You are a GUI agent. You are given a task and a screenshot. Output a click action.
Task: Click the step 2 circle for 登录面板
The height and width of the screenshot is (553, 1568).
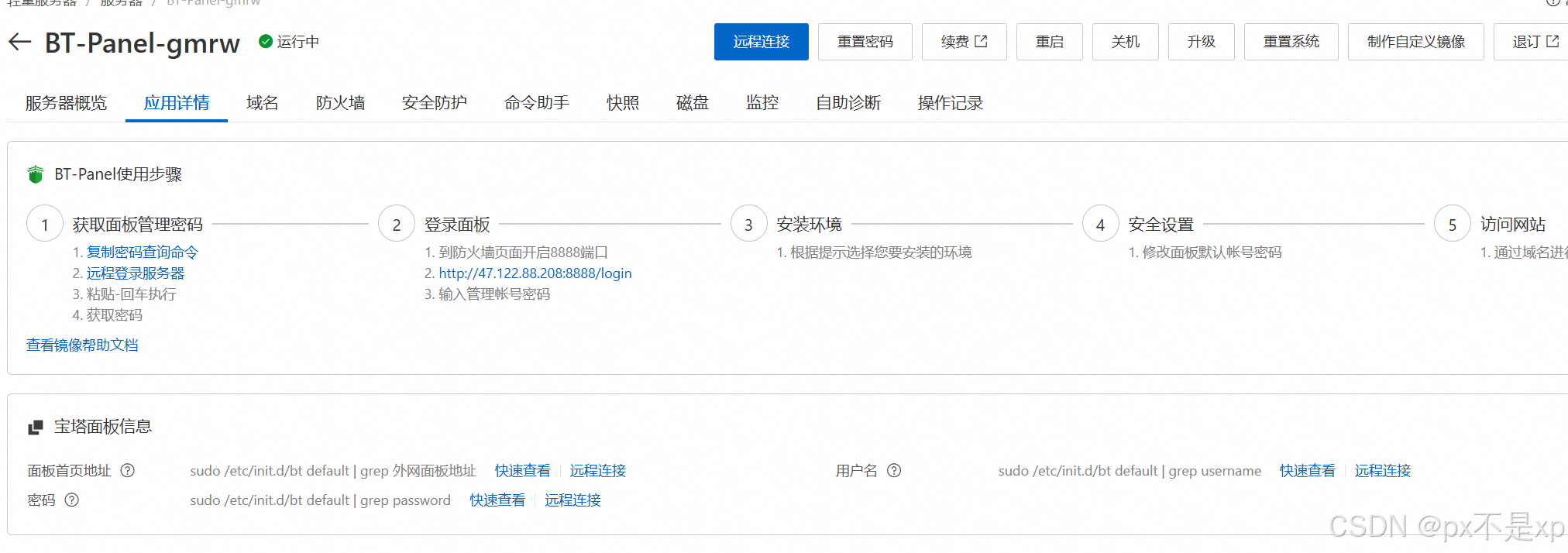(397, 224)
